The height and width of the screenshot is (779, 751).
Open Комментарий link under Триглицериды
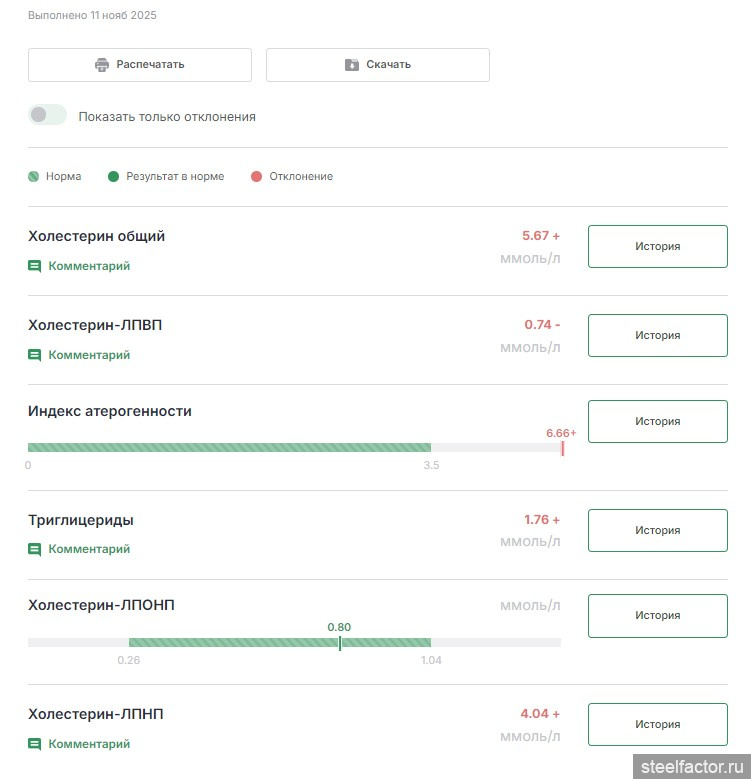point(89,549)
